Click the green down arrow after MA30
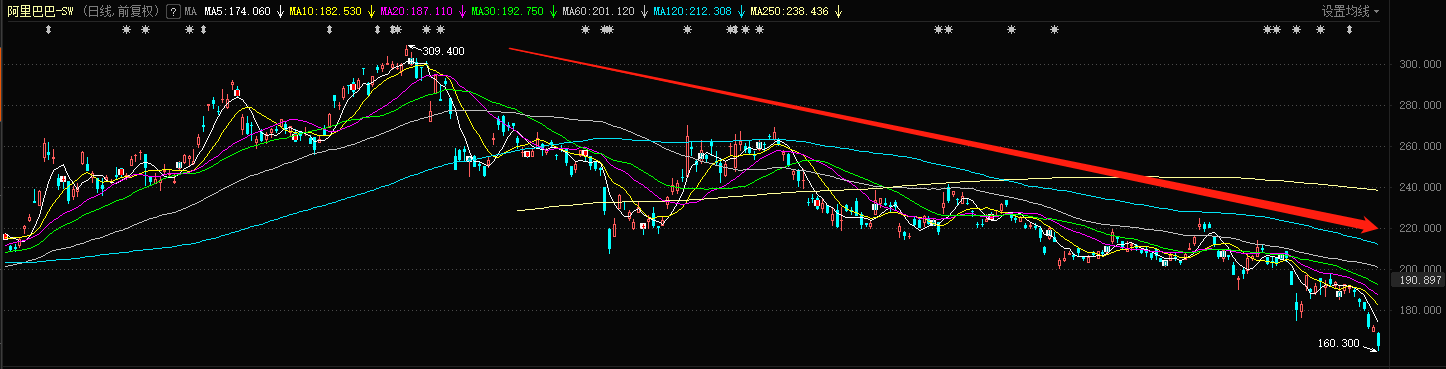The image size is (1446, 369). coord(552,11)
